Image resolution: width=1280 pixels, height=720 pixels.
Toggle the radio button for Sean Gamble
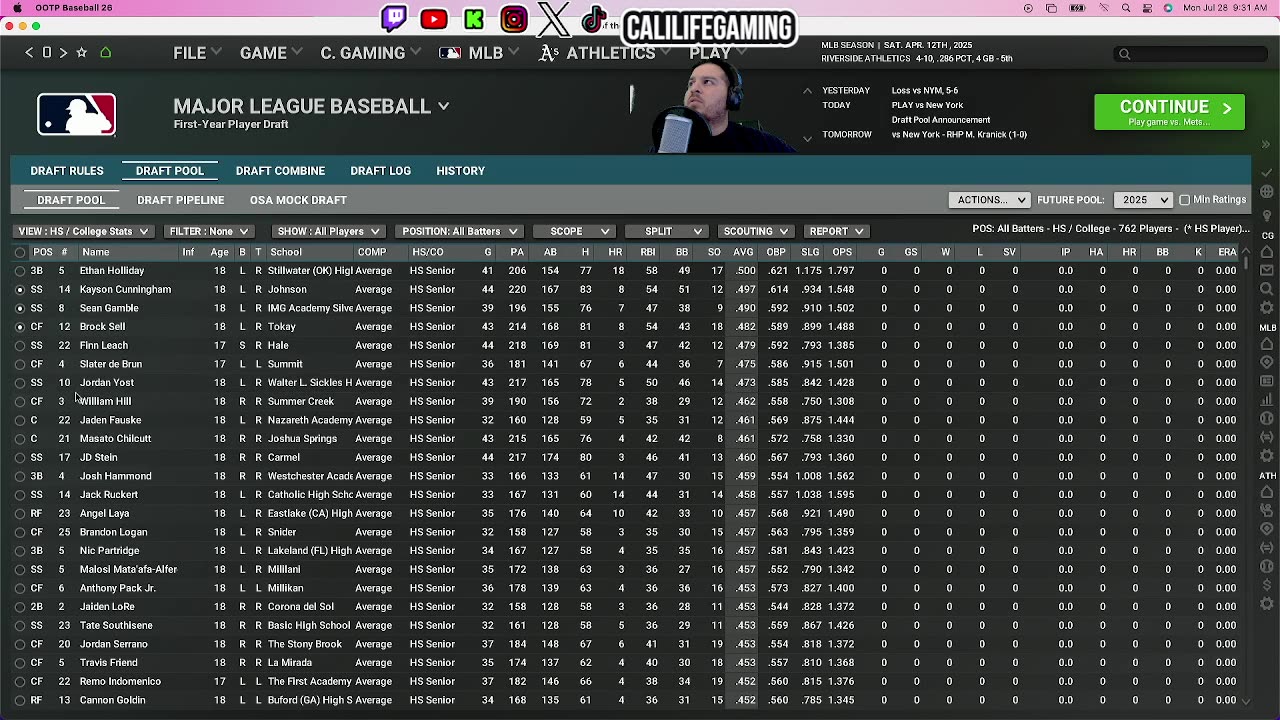coord(20,308)
